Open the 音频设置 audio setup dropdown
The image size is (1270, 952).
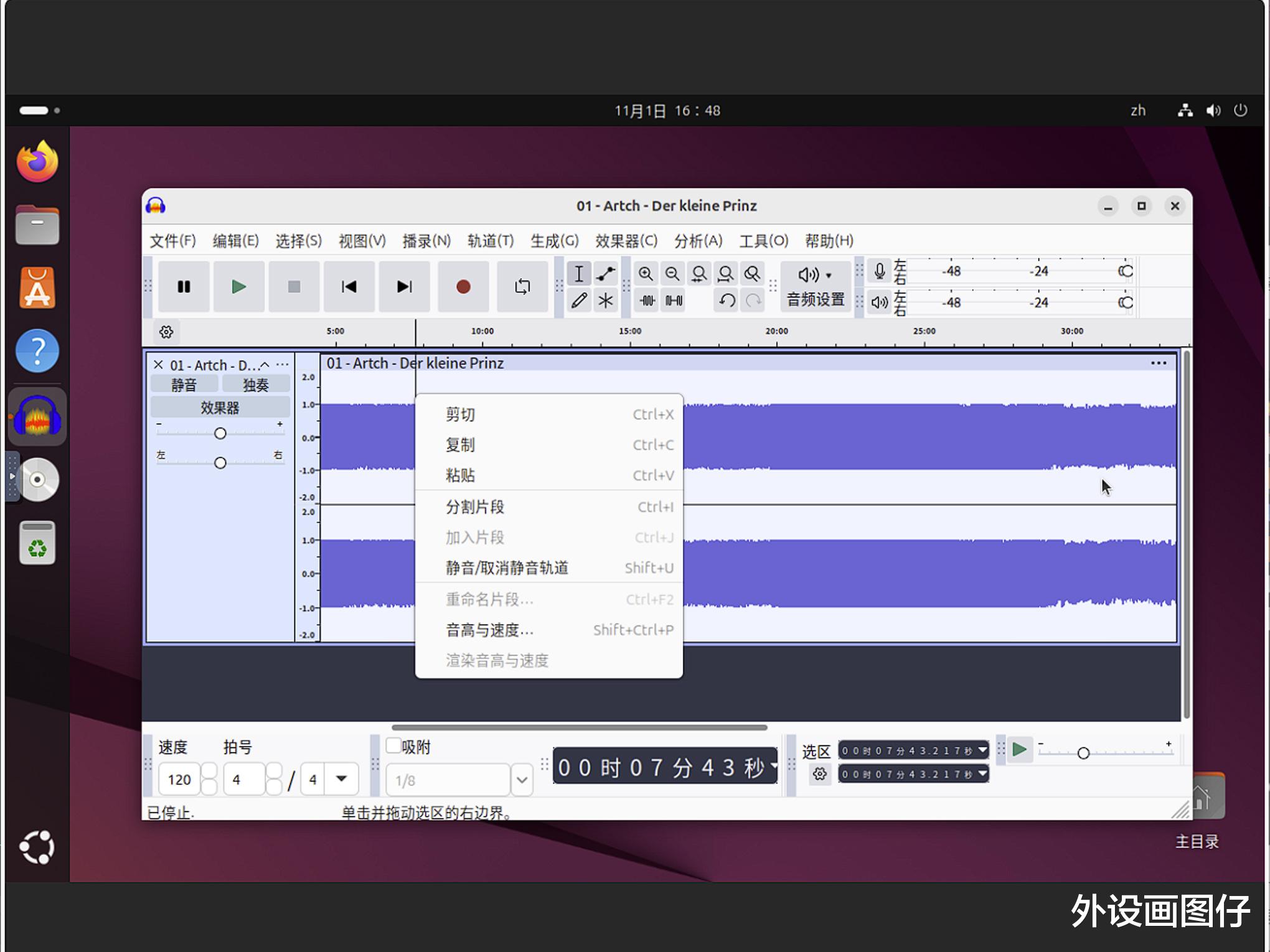click(815, 286)
